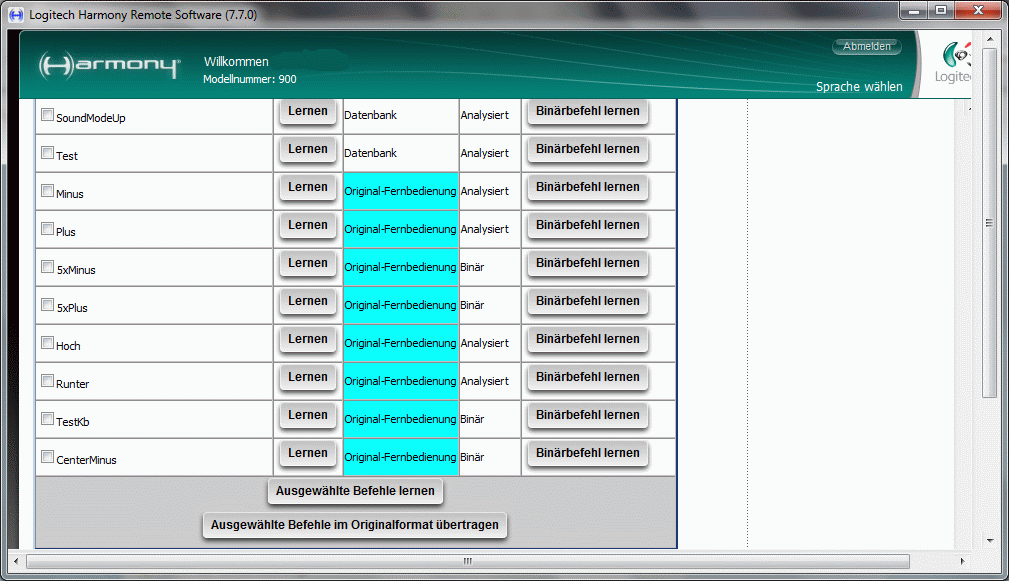Learn binary command for Runter row

pos(587,378)
